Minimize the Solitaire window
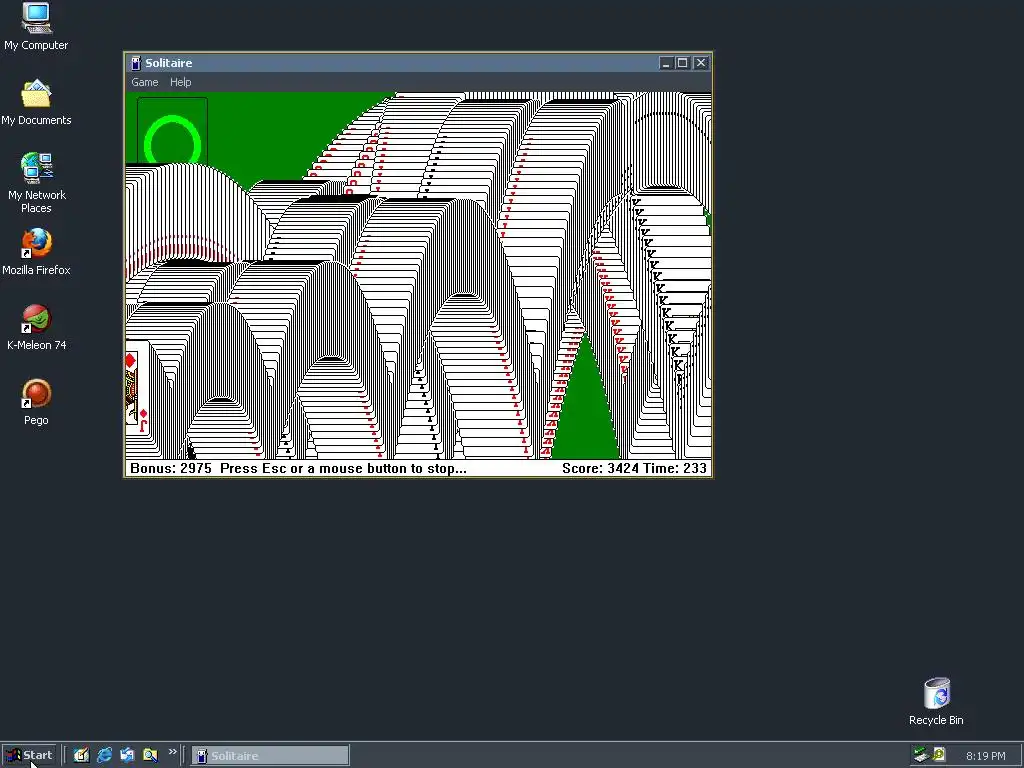Screen dimensions: 1024x768 click(x=665, y=63)
